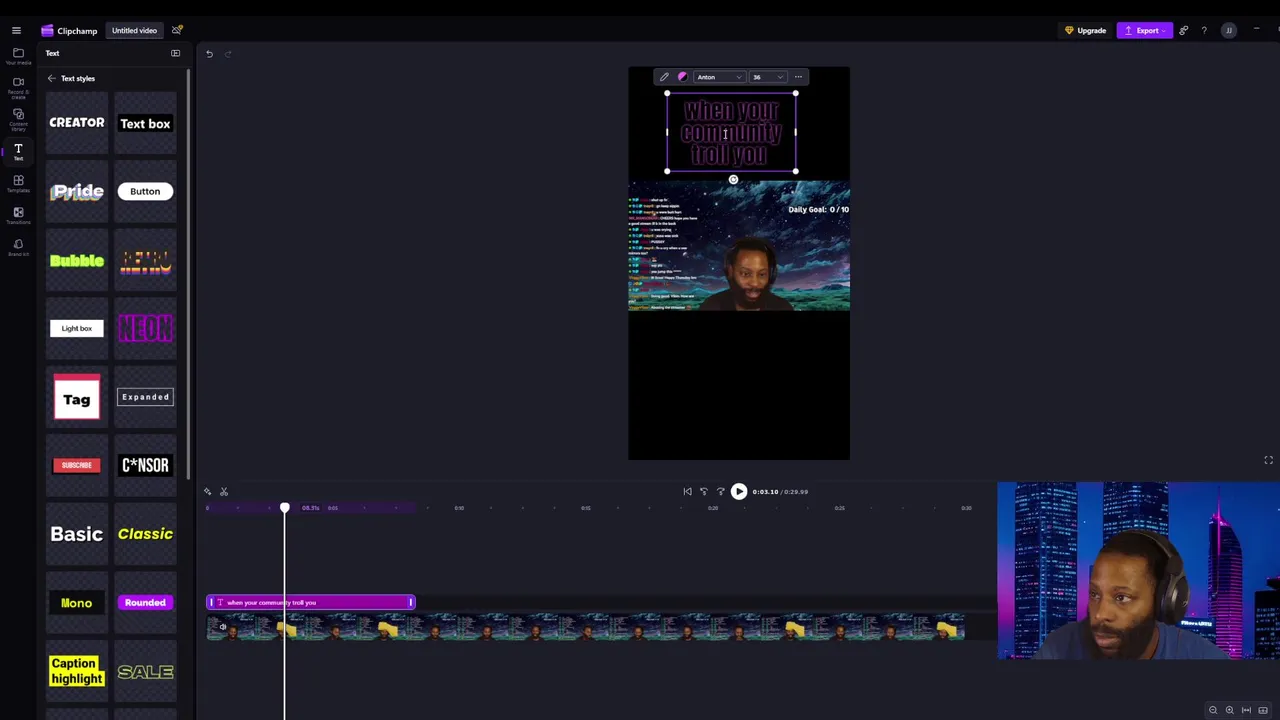Click the auto-compose sparkle tool in timeline
Image resolution: width=1280 pixels, height=720 pixels.
[x=207, y=492]
